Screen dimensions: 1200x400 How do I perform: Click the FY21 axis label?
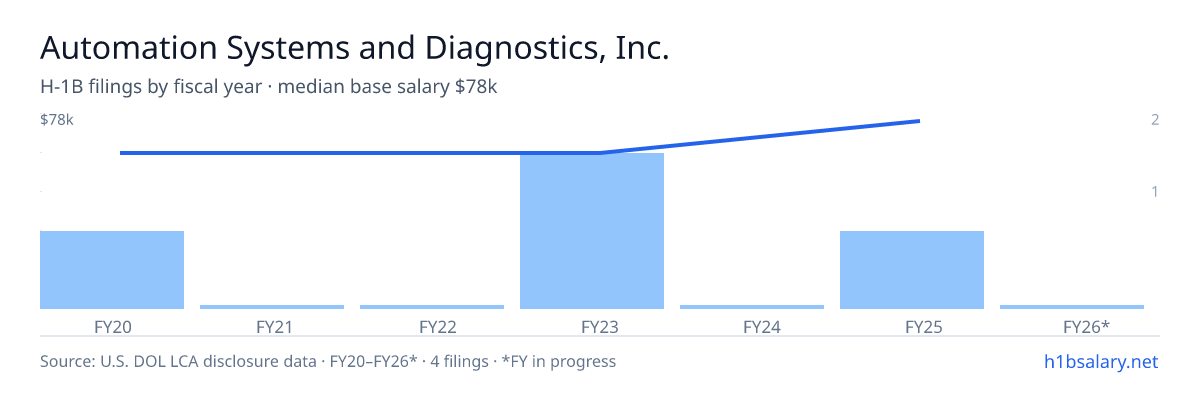coord(272,326)
